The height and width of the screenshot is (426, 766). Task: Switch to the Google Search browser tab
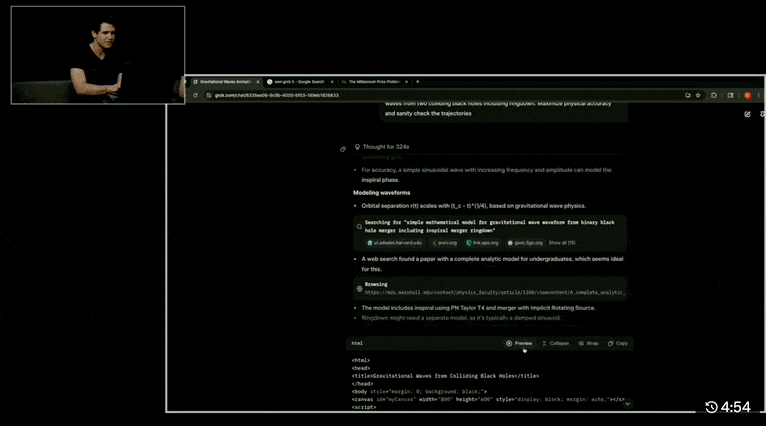pos(298,81)
